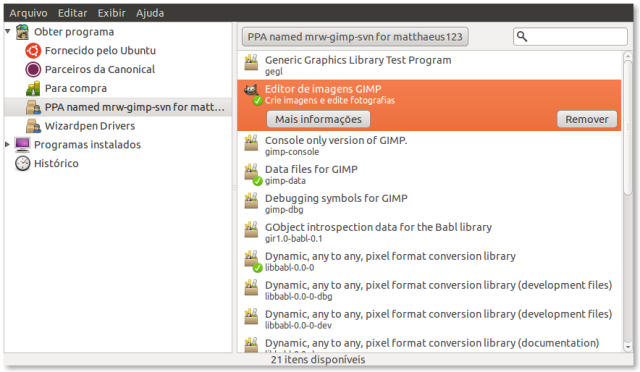Click the scrollbar down arrow of package list
640x372 pixels.
pyautogui.click(x=628, y=347)
